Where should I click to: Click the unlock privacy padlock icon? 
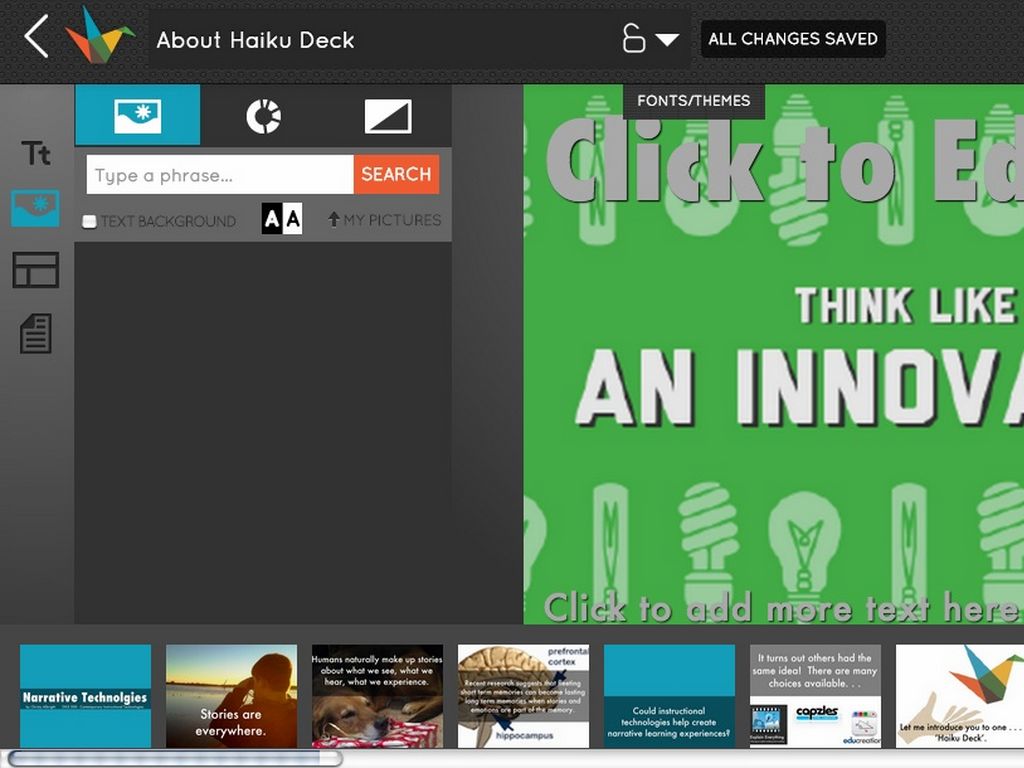(633, 39)
